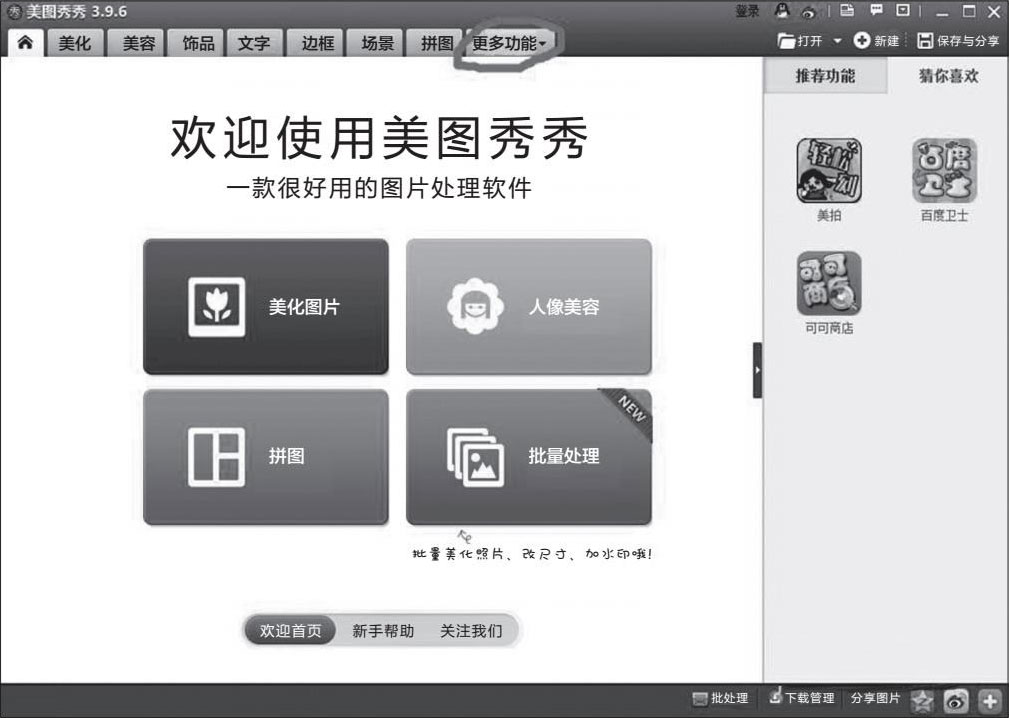Viewport: 1009px width, 718px height.
Task: Log in with the Weibo icon in title bar
Action: pyautogui.click(x=808, y=12)
